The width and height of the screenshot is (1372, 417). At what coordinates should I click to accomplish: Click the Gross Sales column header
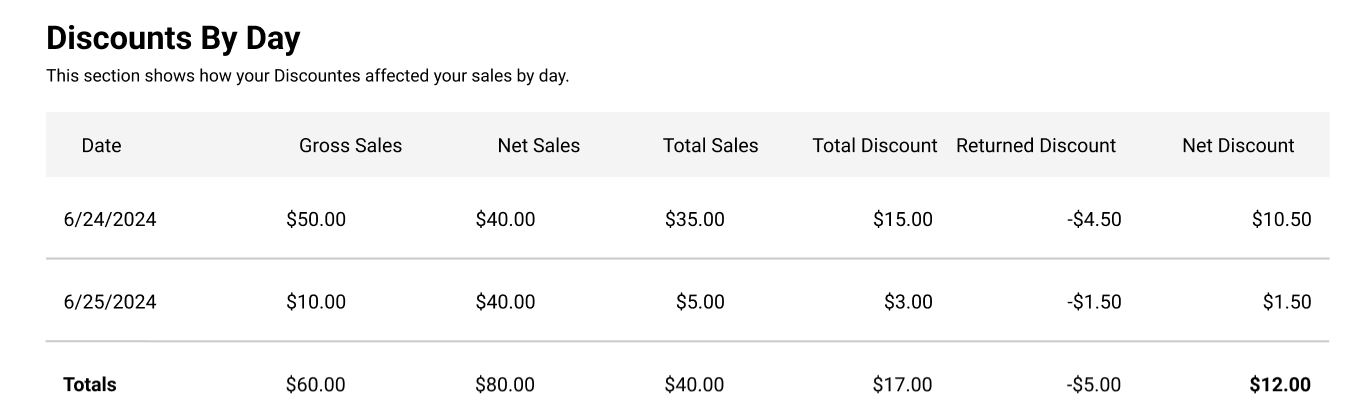click(x=350, y=145)
